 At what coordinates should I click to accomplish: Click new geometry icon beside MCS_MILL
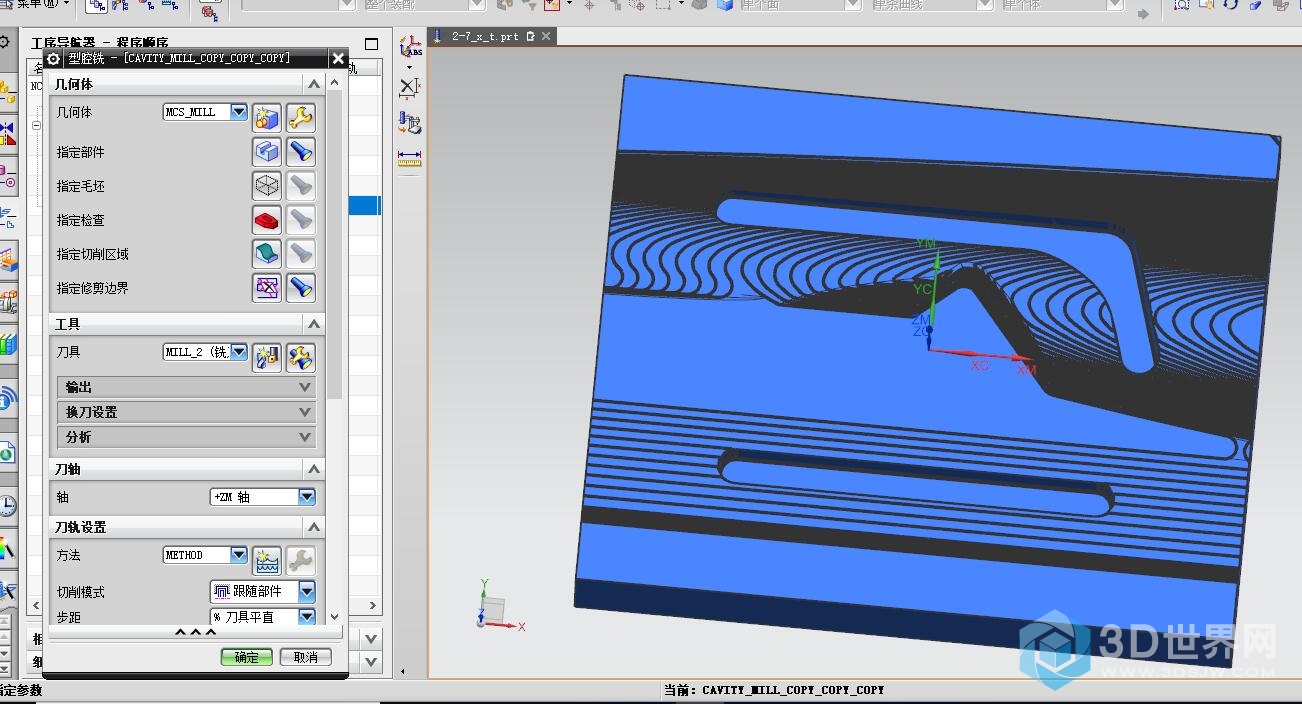pyautogui.click(x=266, y=118)
